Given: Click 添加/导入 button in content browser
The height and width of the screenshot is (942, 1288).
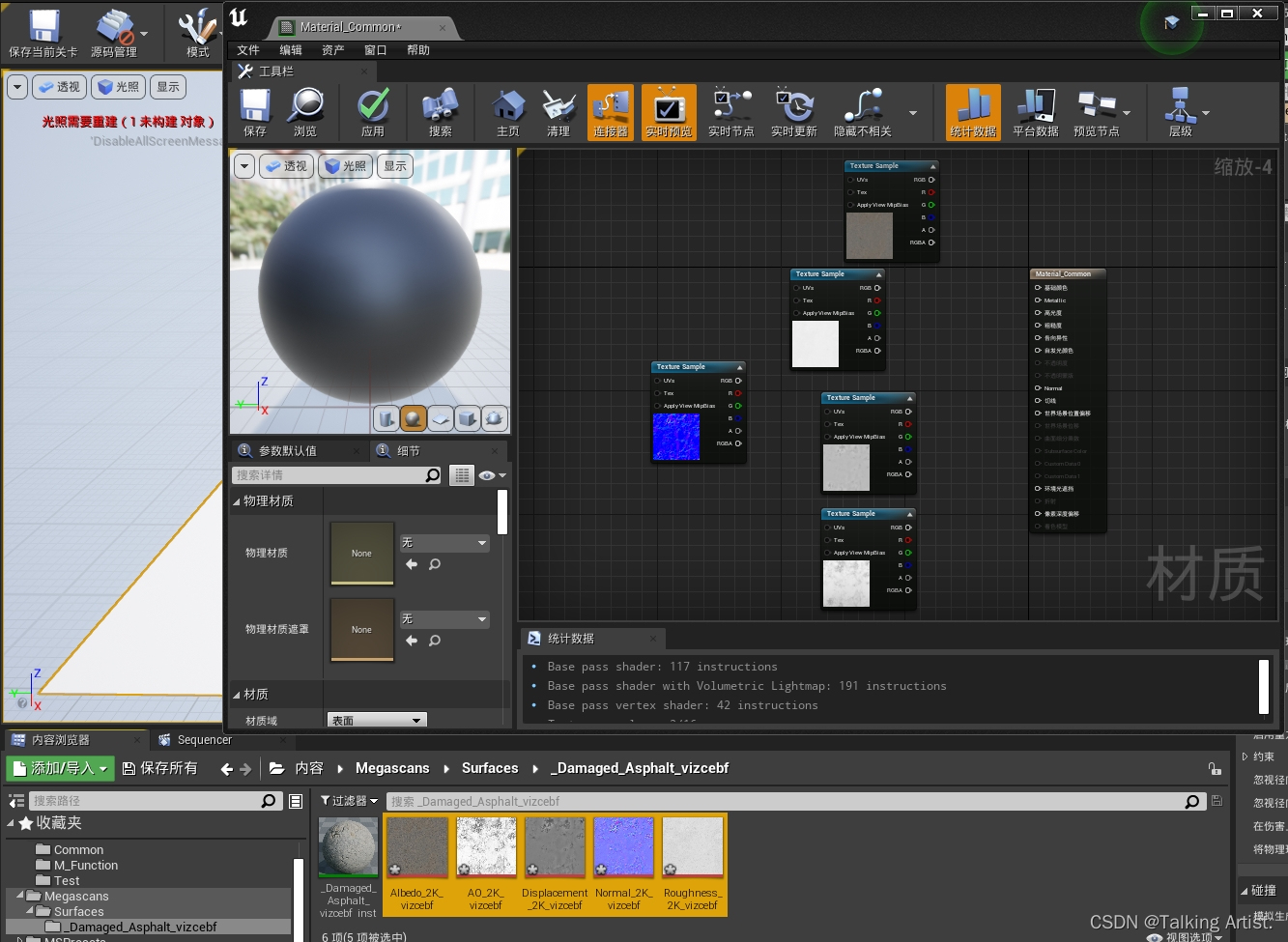Looking at the screenshot, I should pos(61,769).
